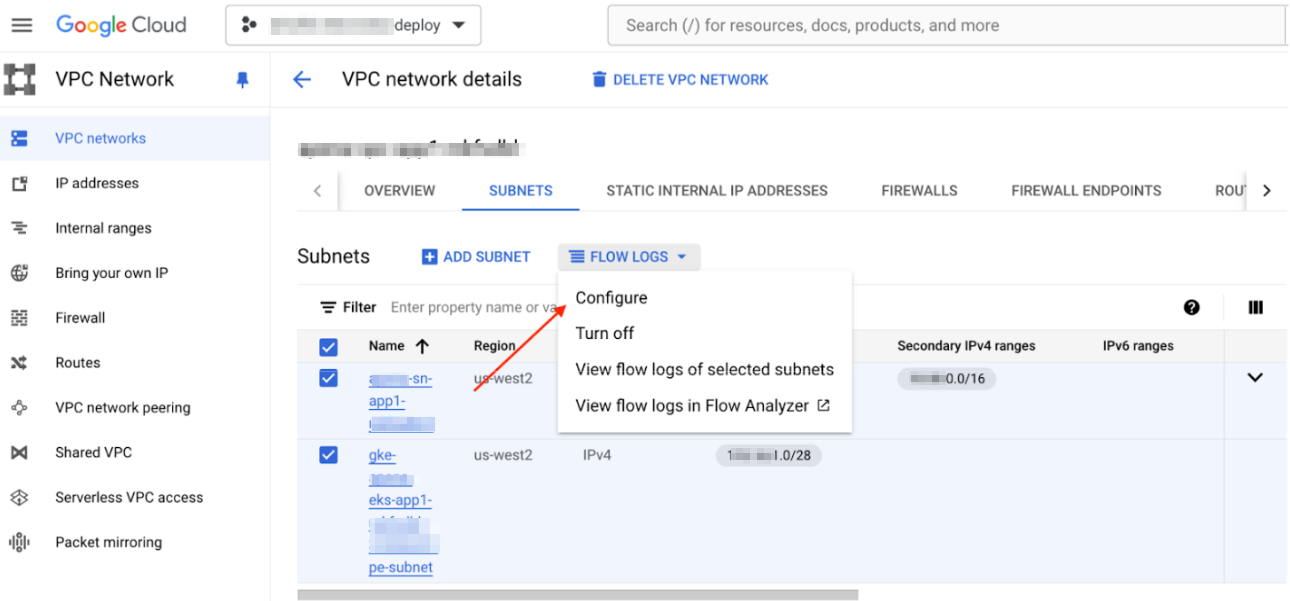
Task: Click the 0.0/16 secondary range chip
Action: (946, 378)
